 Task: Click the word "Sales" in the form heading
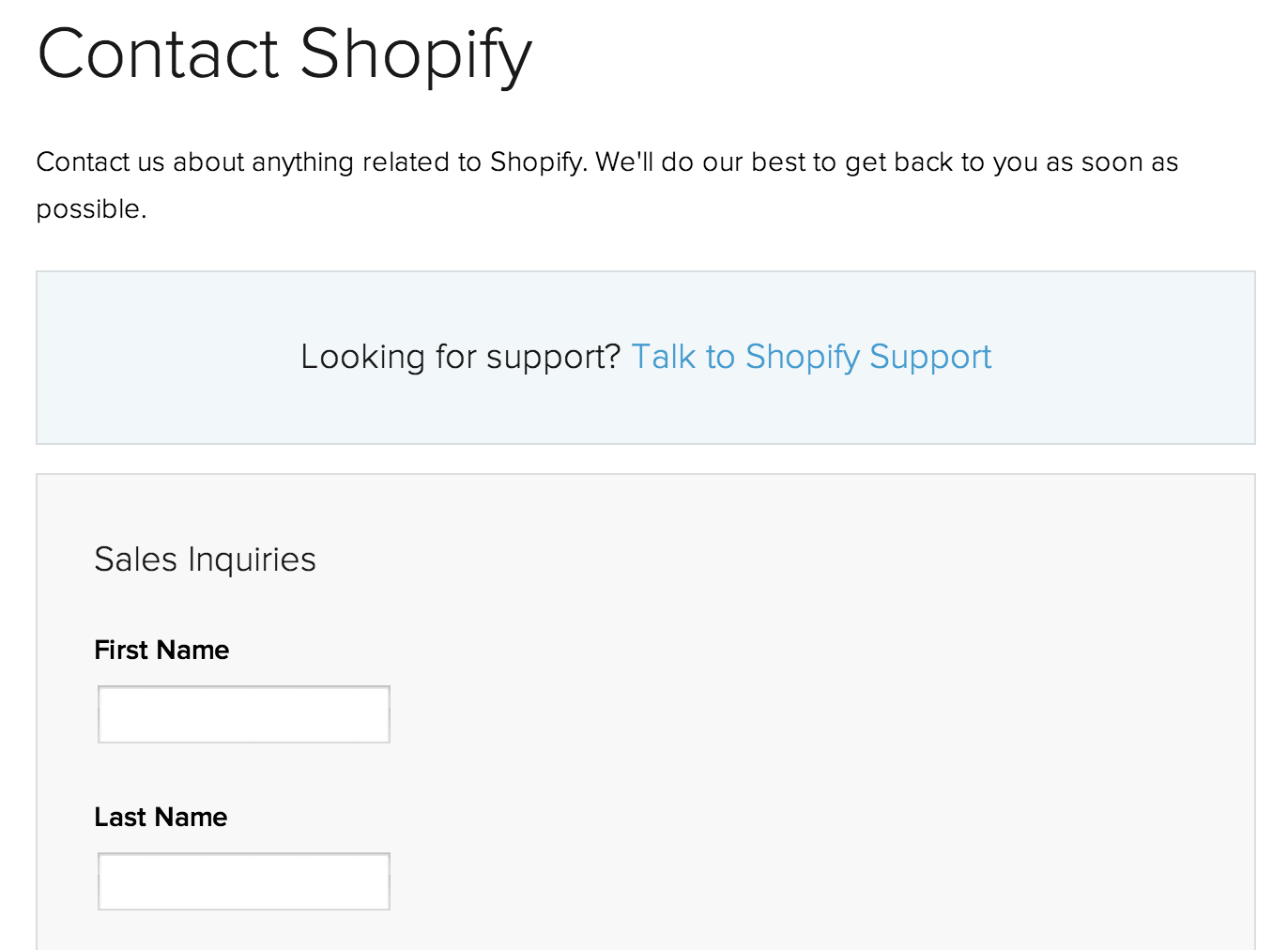click(136, 559)
